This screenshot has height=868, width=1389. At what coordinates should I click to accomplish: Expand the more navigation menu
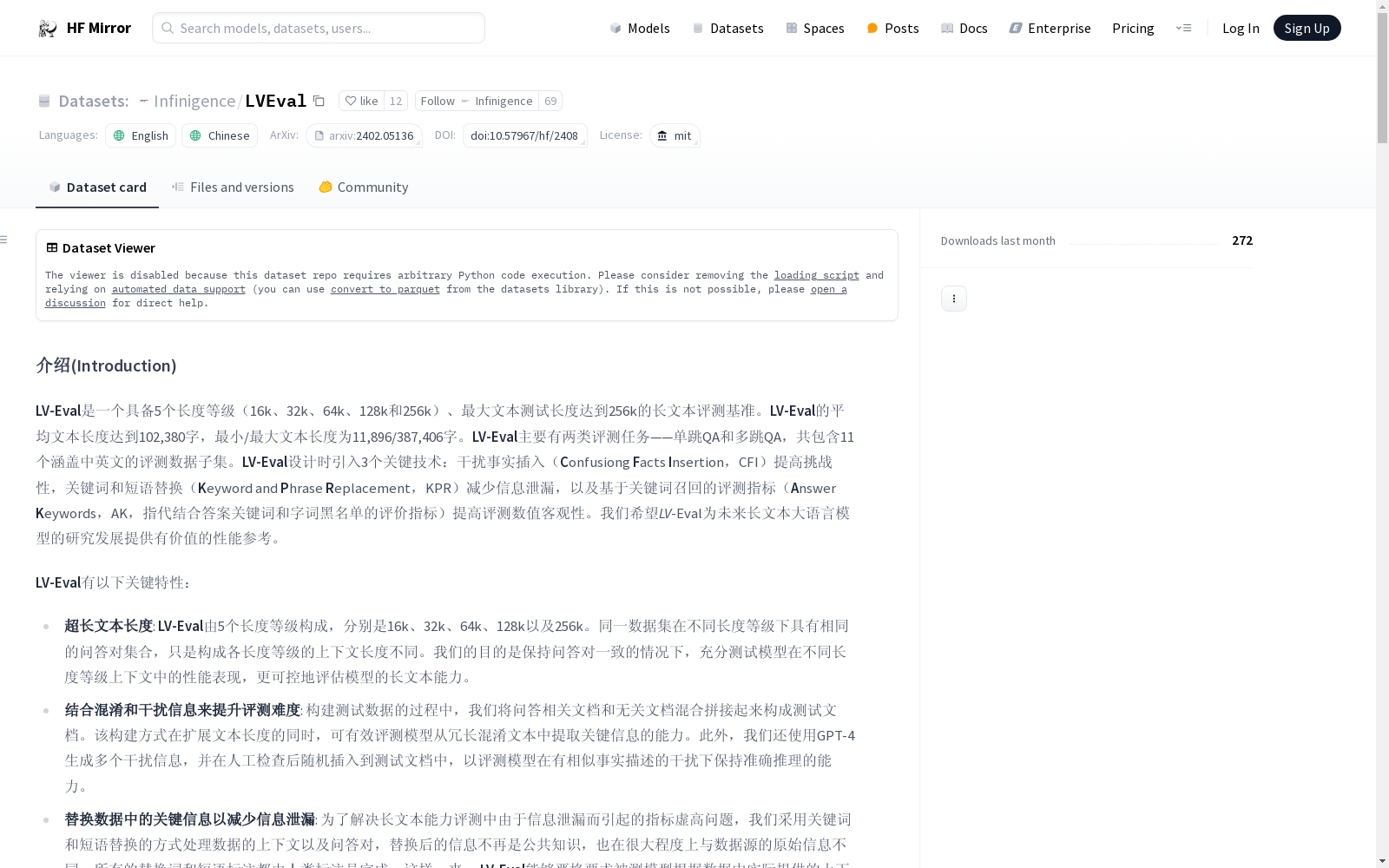pos(1183,28)
